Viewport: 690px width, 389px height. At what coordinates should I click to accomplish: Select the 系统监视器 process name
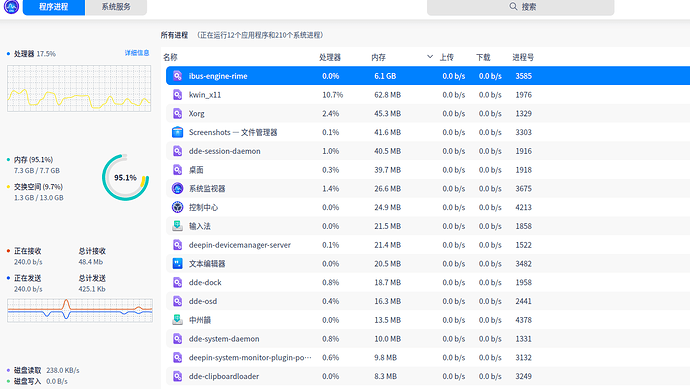[207, 189]
